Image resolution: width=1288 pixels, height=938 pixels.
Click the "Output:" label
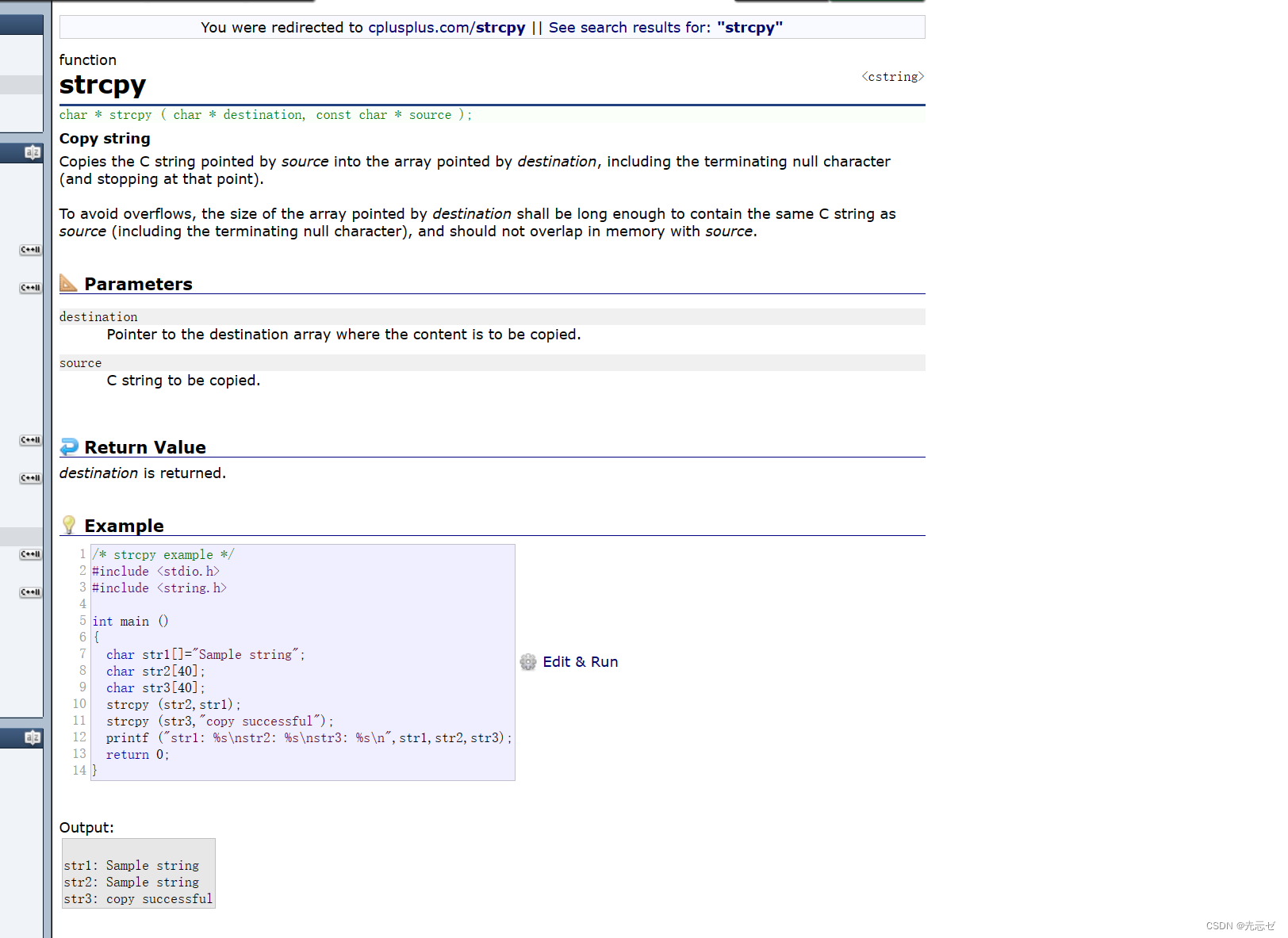pos(86,828)
